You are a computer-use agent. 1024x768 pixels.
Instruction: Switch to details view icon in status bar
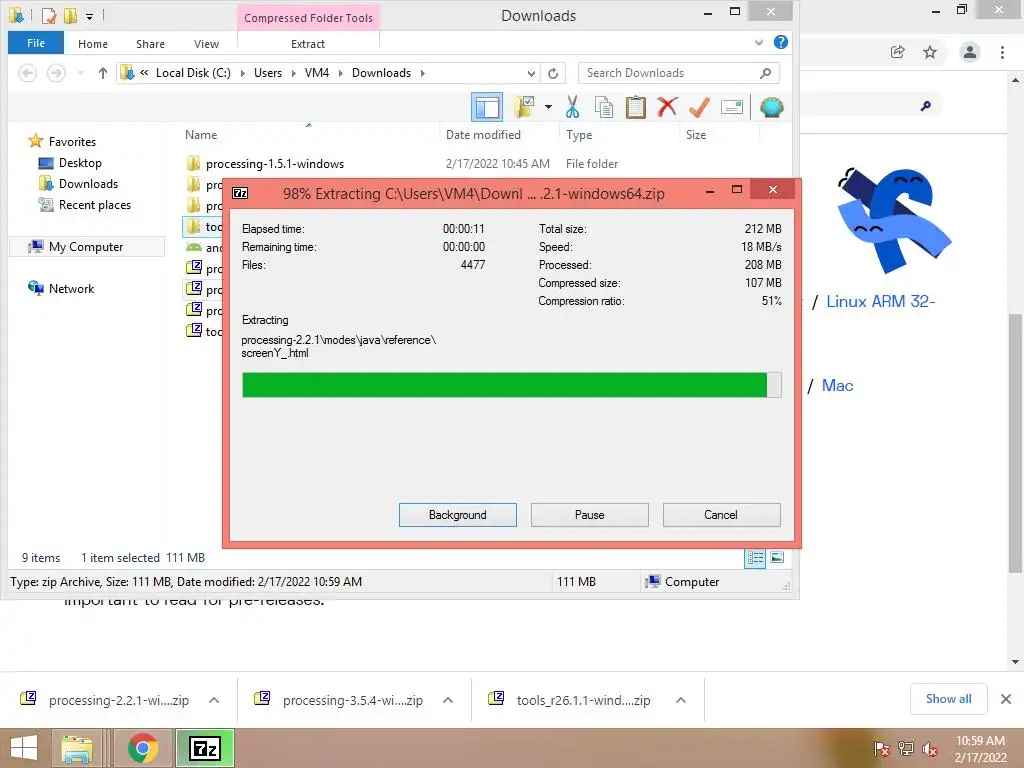[x=756, y=558]
